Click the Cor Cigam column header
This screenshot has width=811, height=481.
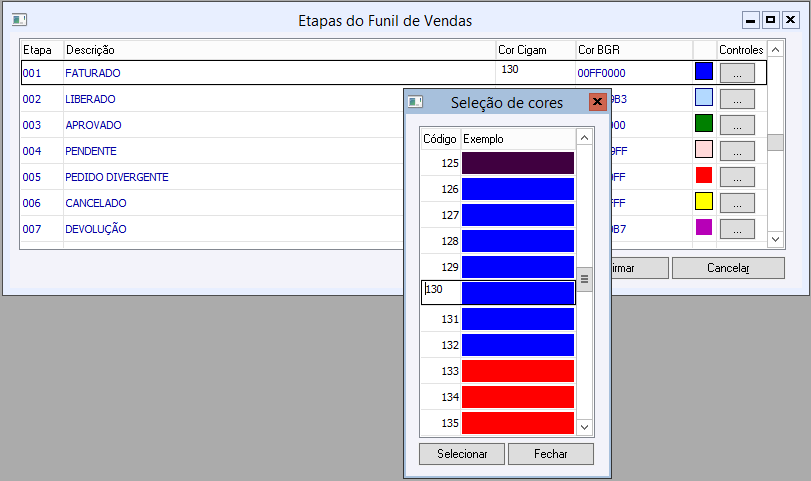tap(536, 50)
